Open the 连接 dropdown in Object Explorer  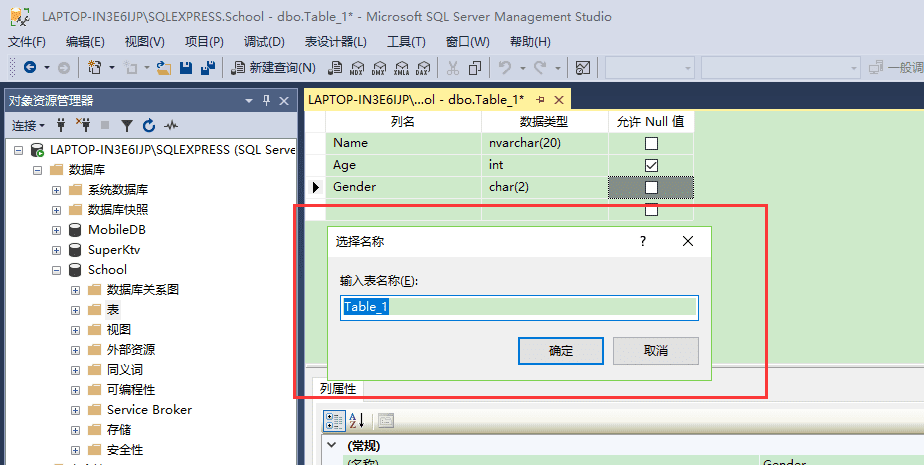click(x=29, y=125)
